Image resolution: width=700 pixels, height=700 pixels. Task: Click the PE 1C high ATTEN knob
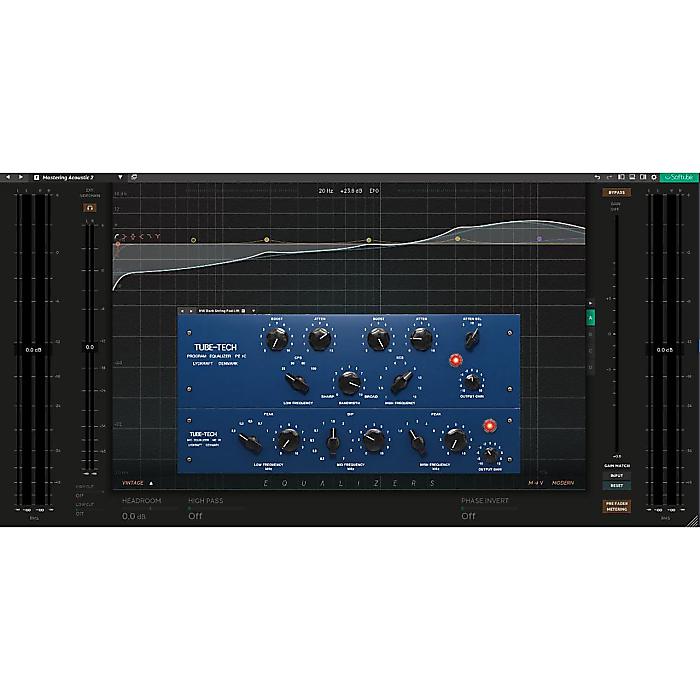click(421, 338)
